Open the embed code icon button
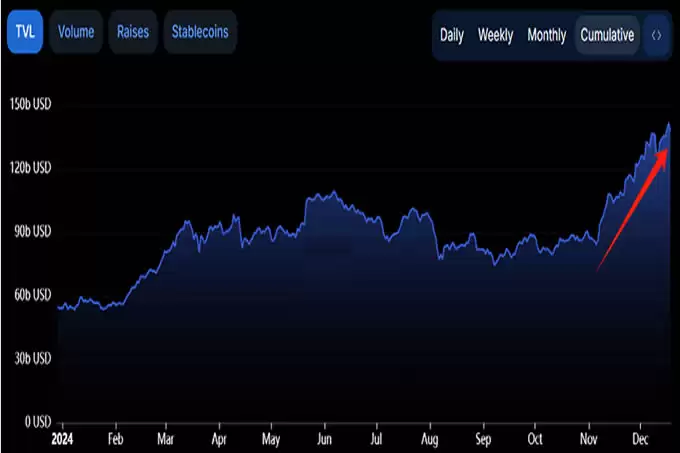The width and height of the screenshot is (680, 453). (657, 36)
